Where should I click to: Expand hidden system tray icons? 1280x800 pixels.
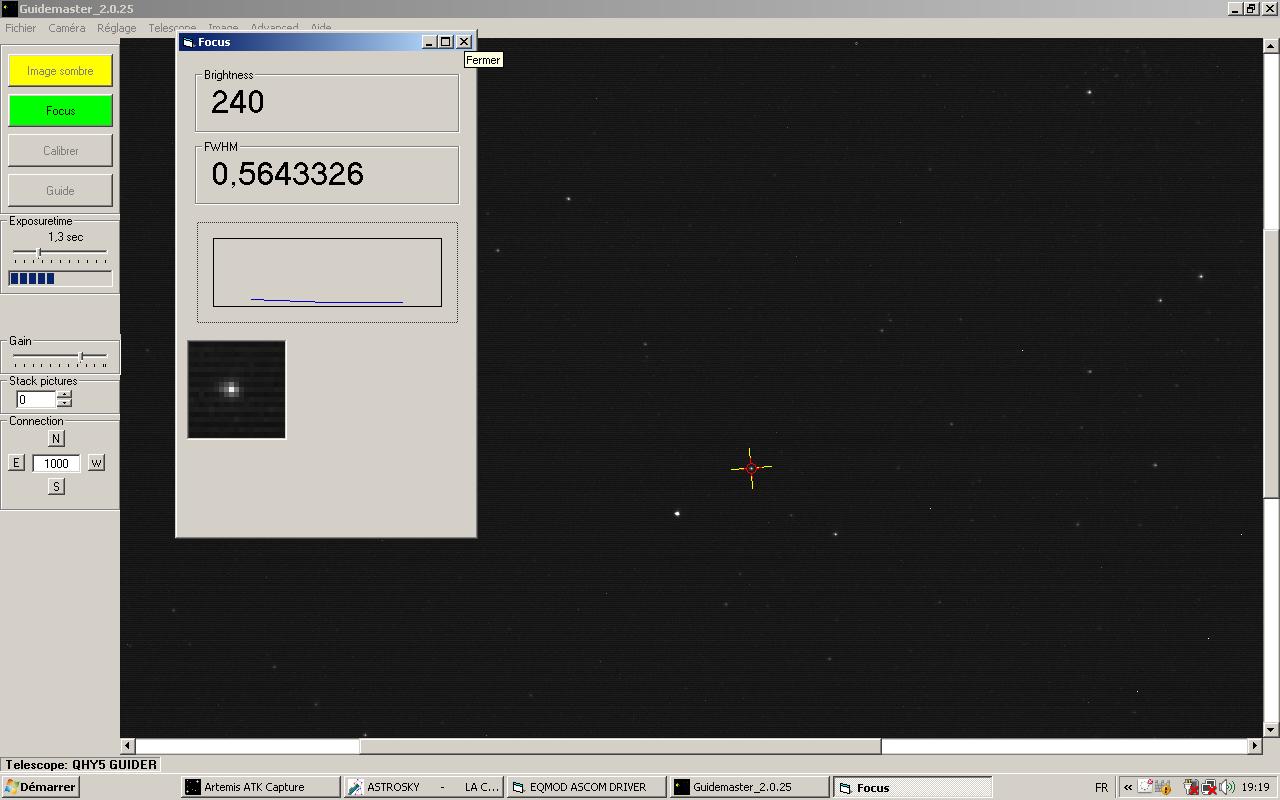tap(1128, 787)
